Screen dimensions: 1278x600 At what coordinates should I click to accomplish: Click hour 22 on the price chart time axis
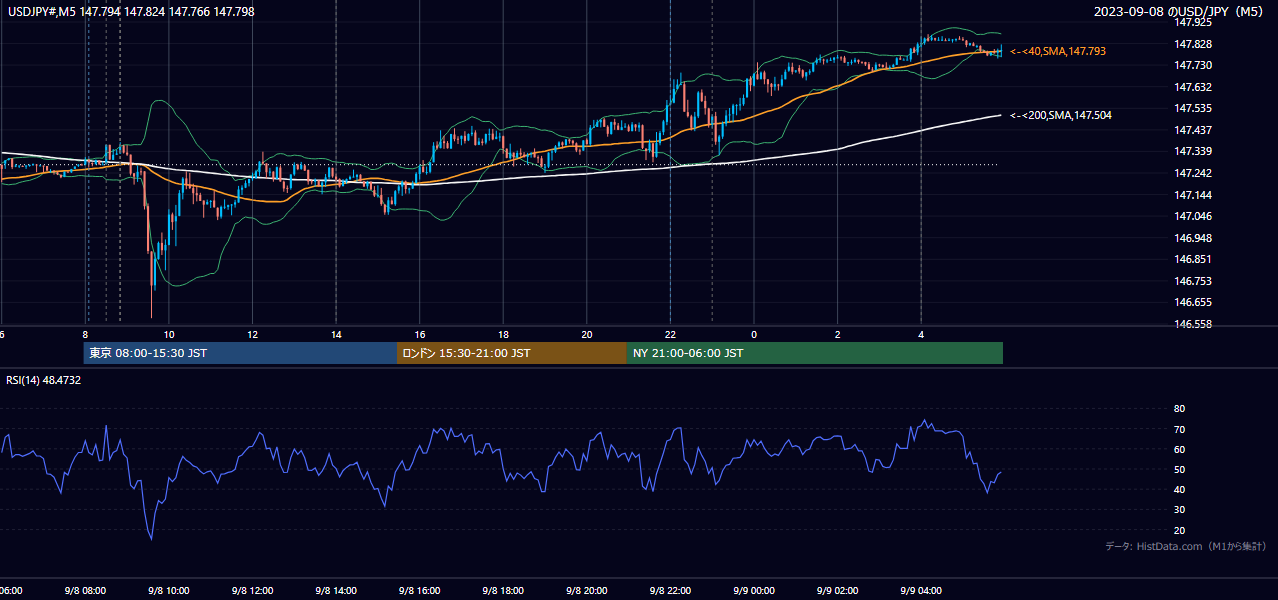click(671, 334)
